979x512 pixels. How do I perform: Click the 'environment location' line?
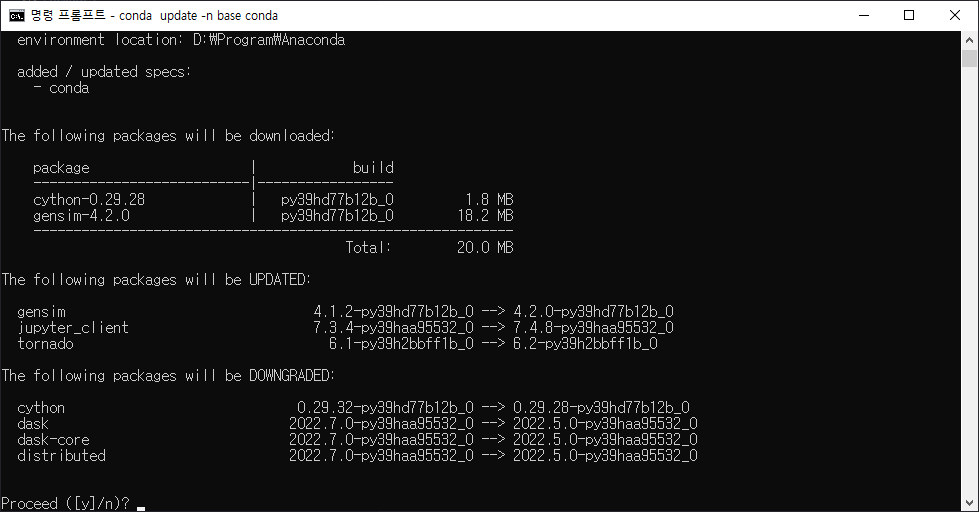pos(181,40)
